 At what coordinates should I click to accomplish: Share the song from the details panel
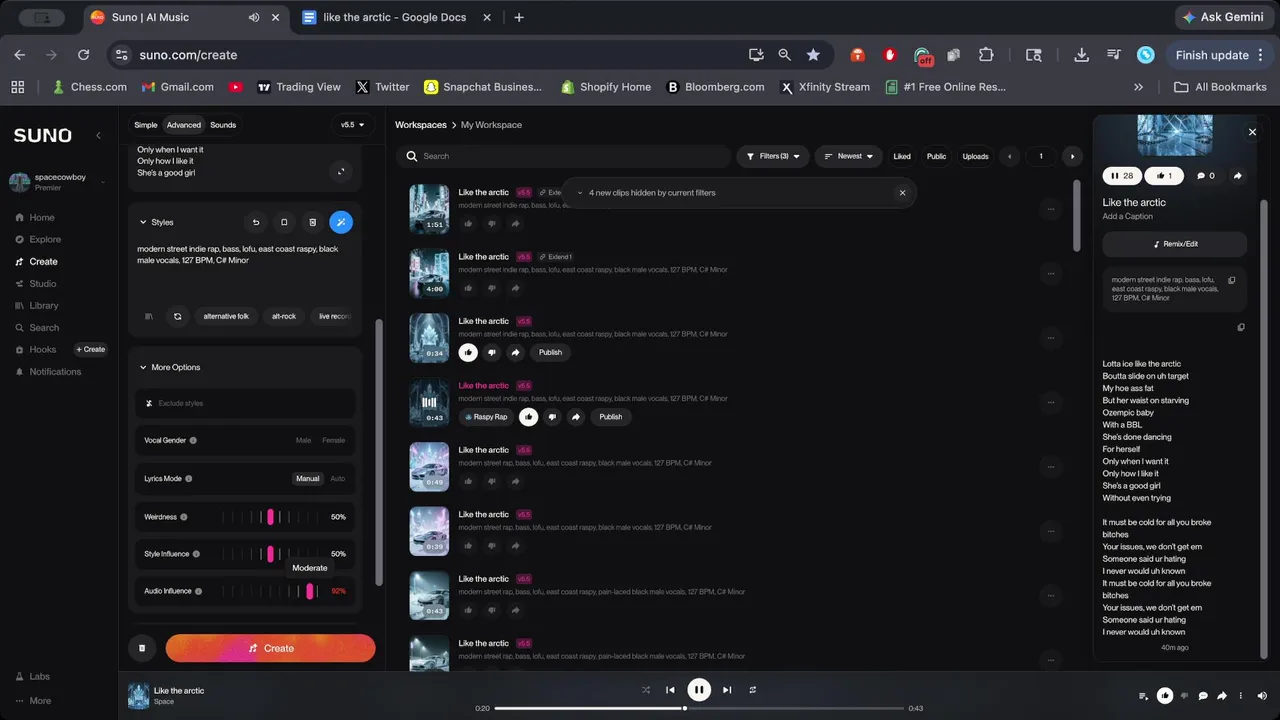1237,176
